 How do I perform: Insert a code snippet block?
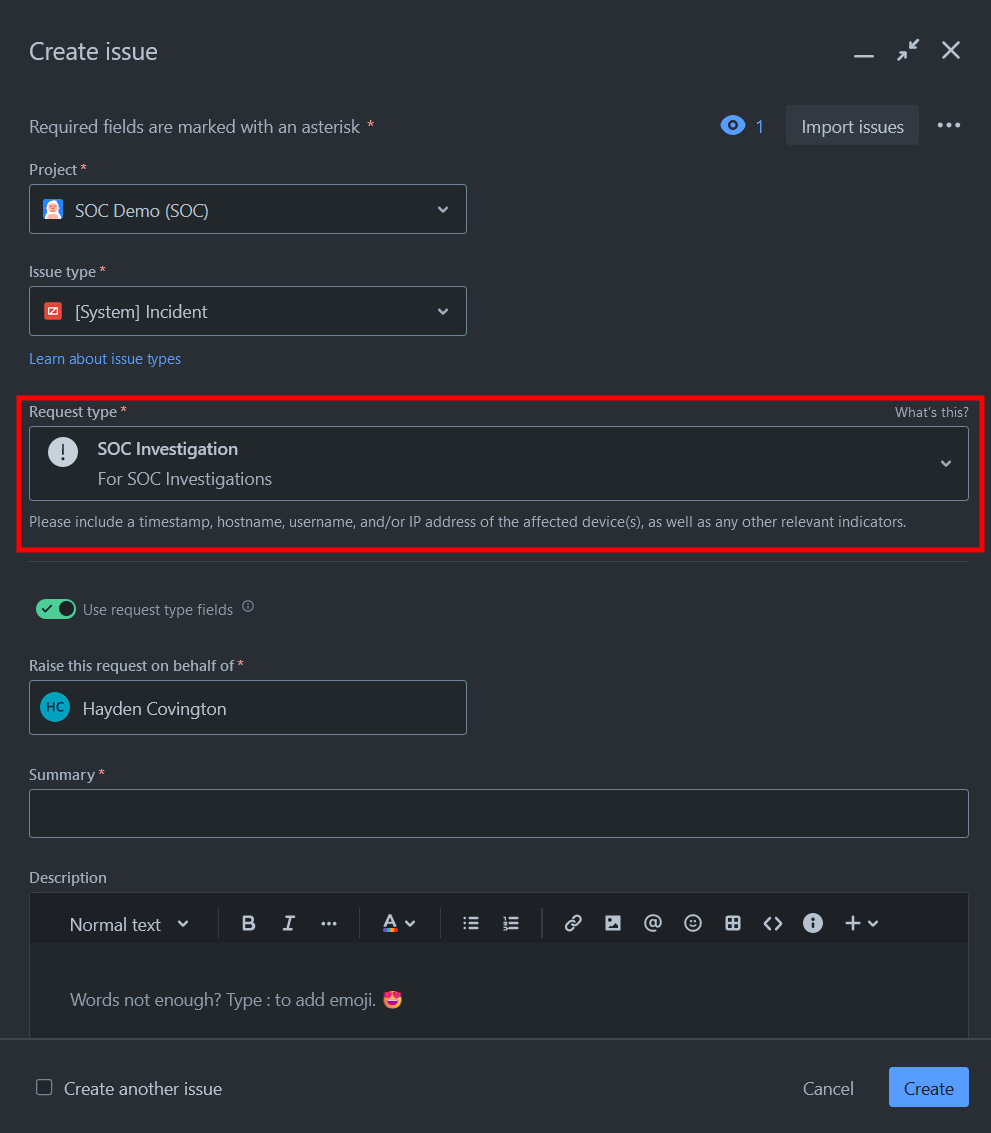[x=773, y=924]
